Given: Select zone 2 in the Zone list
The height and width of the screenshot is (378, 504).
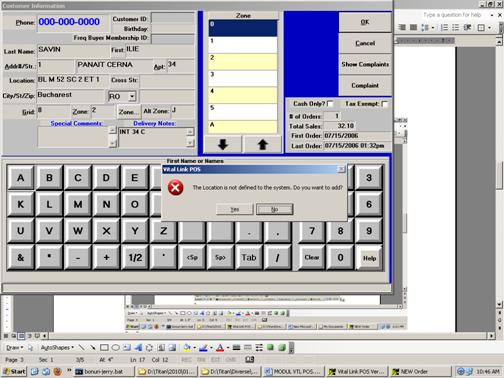Looking at the screenshot, I should pos(243,62).
